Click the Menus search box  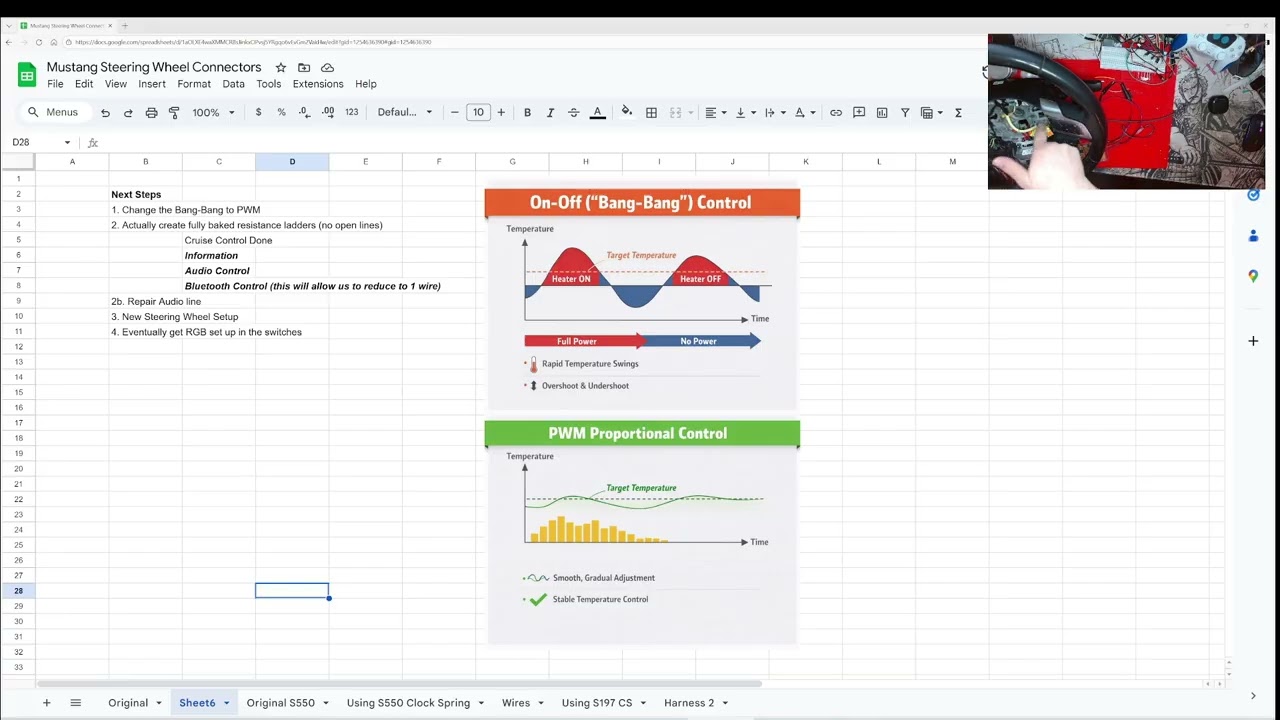click(x=53, y=113)
